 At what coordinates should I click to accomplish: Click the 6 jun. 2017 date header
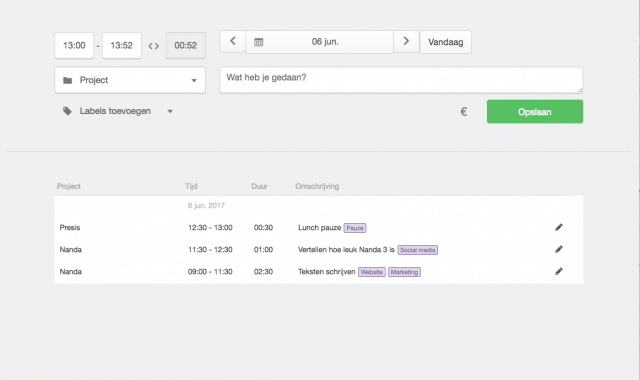coord(206,205)
